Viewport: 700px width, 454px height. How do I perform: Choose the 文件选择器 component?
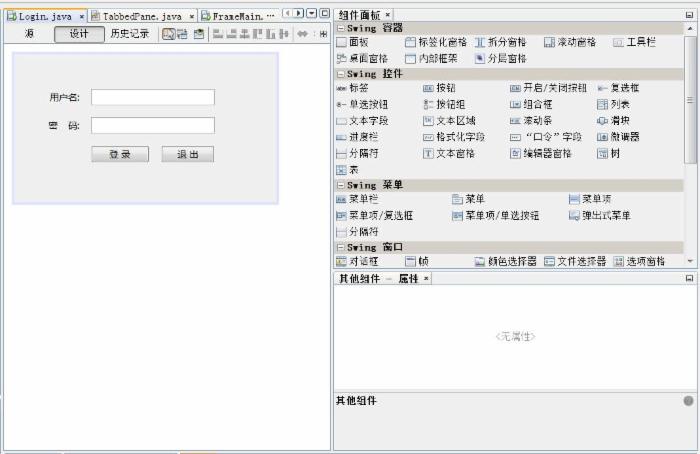pyautogui.click(x=575, y=261)
